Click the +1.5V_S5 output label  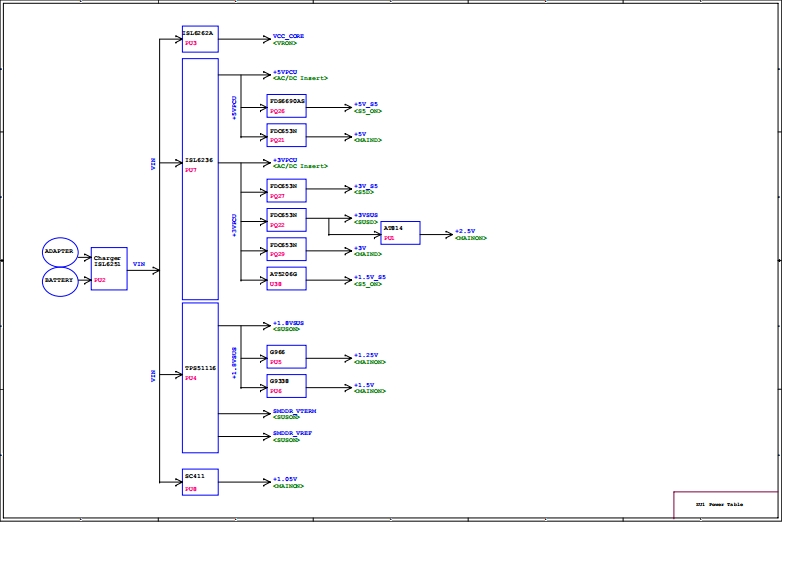(x=369, y=277)
